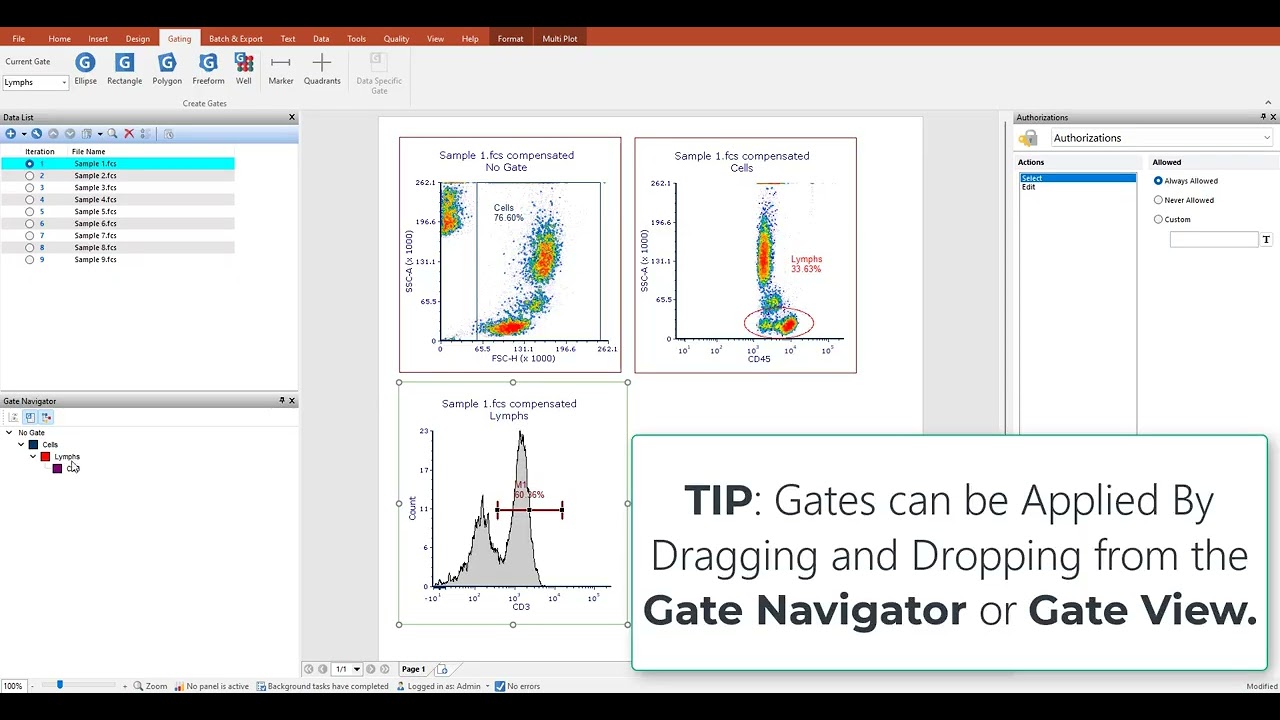The width and height of the screenshot is (1280, 720).
Task: Select the Ellipse gate tool
Action: point(85,69)
